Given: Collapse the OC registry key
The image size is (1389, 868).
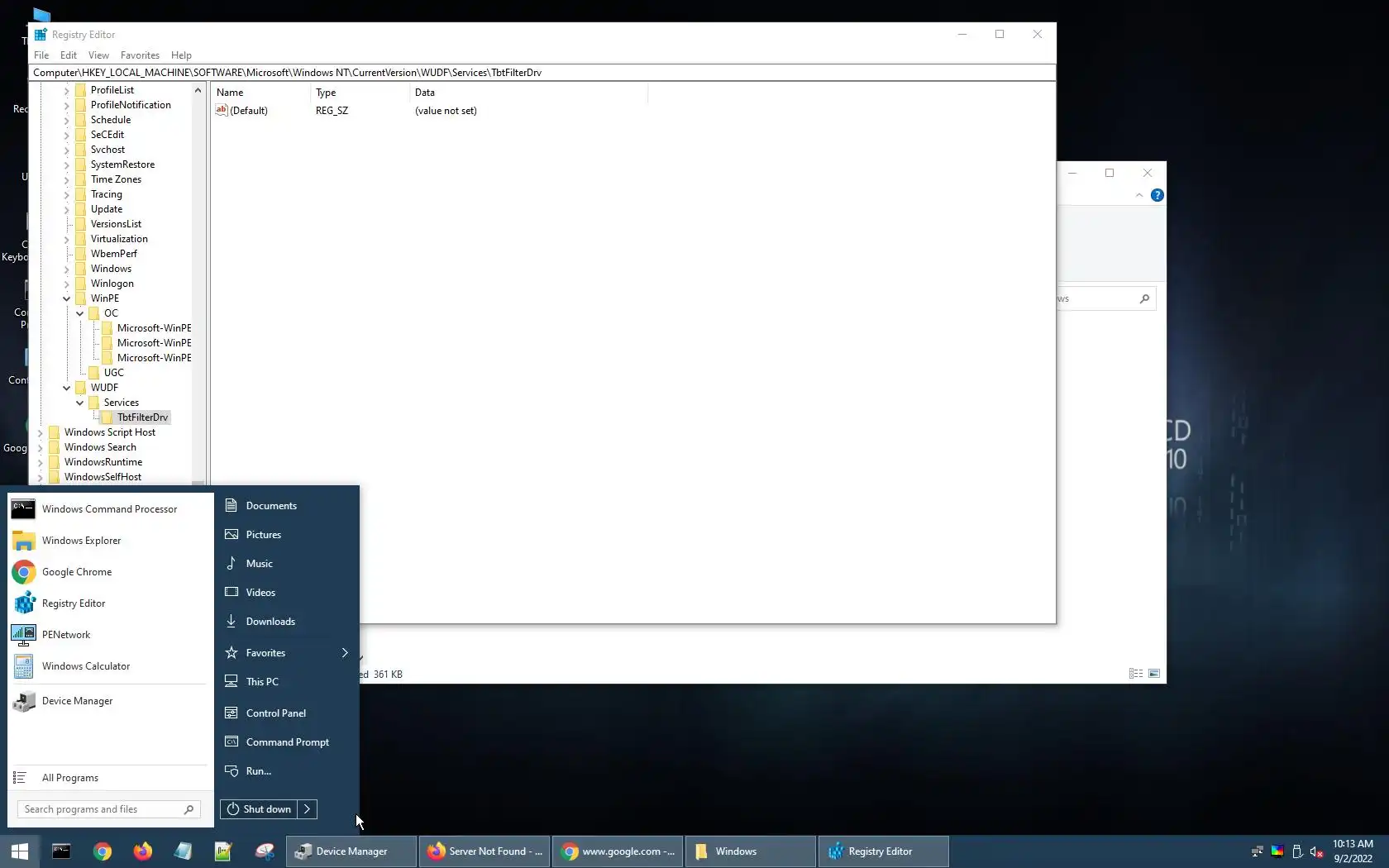Looking at the screenshot, I should tap(80, 313).
